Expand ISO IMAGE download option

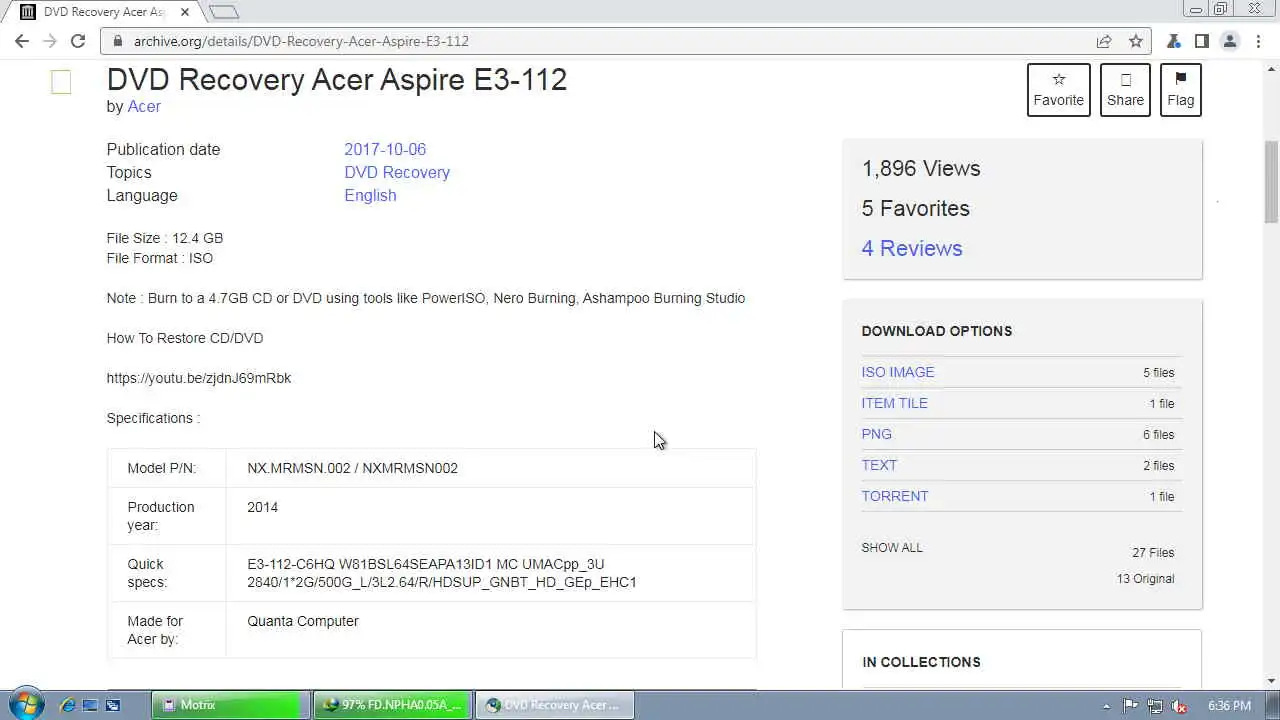point(898,372)
